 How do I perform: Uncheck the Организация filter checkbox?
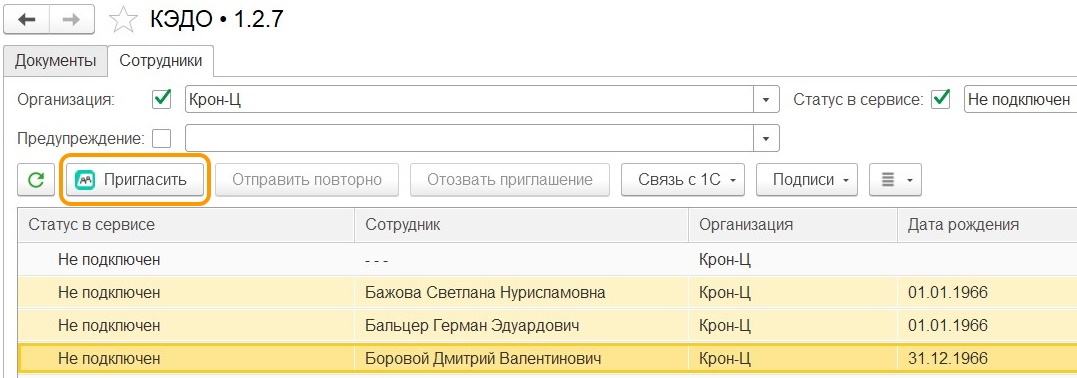161,99
